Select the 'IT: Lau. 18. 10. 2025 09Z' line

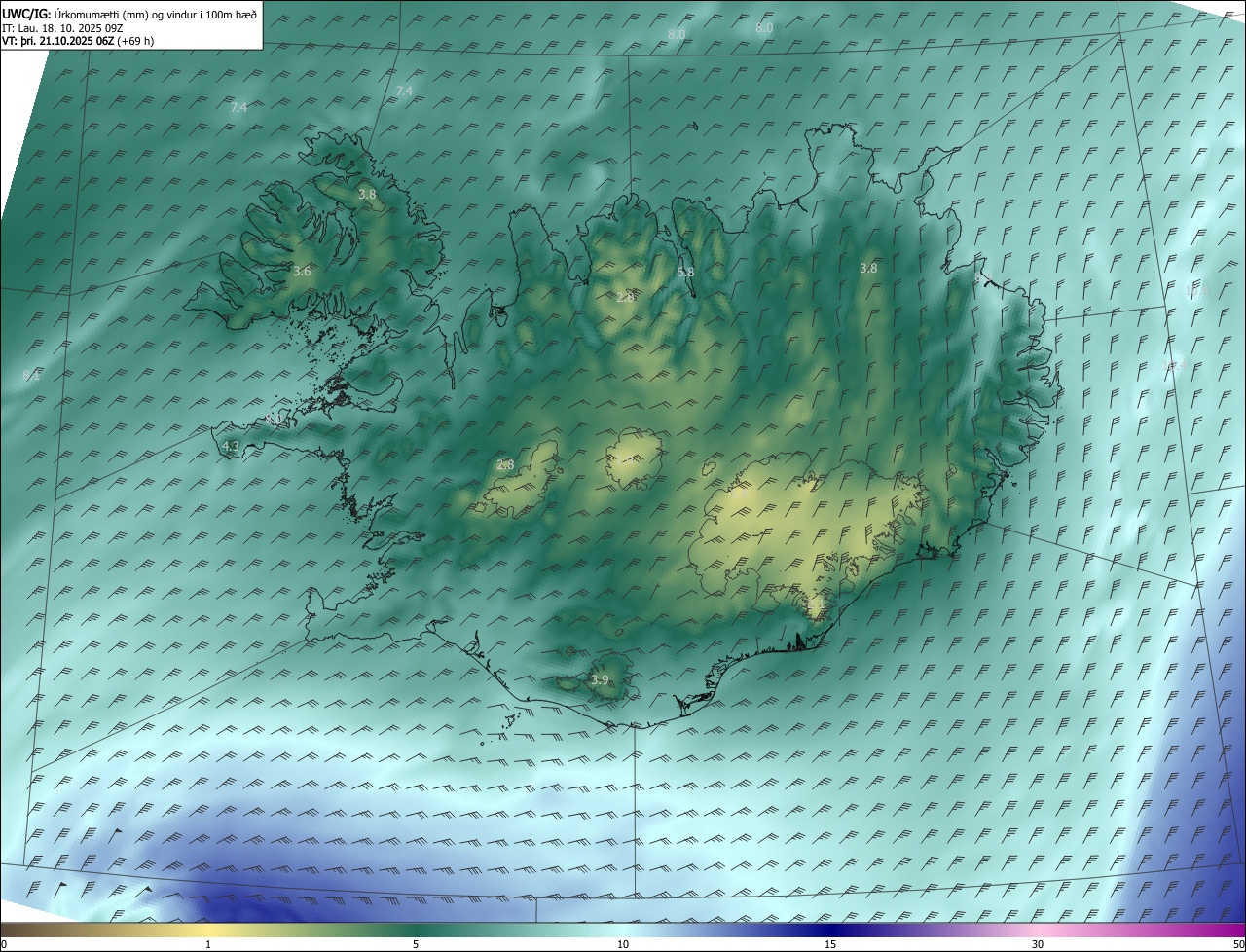pyautogui.click(x=64, y=28)
